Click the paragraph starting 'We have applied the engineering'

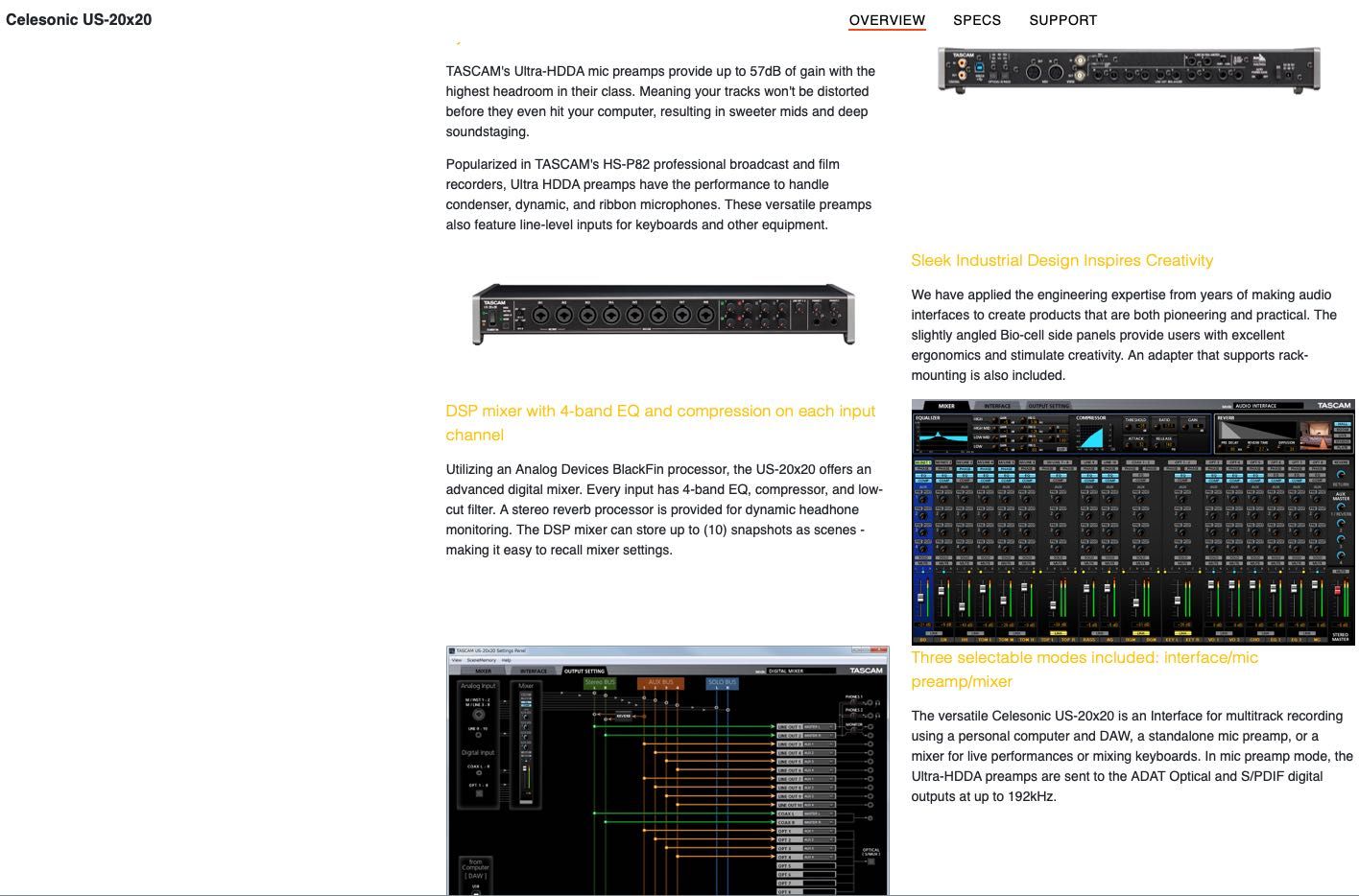1124,335
